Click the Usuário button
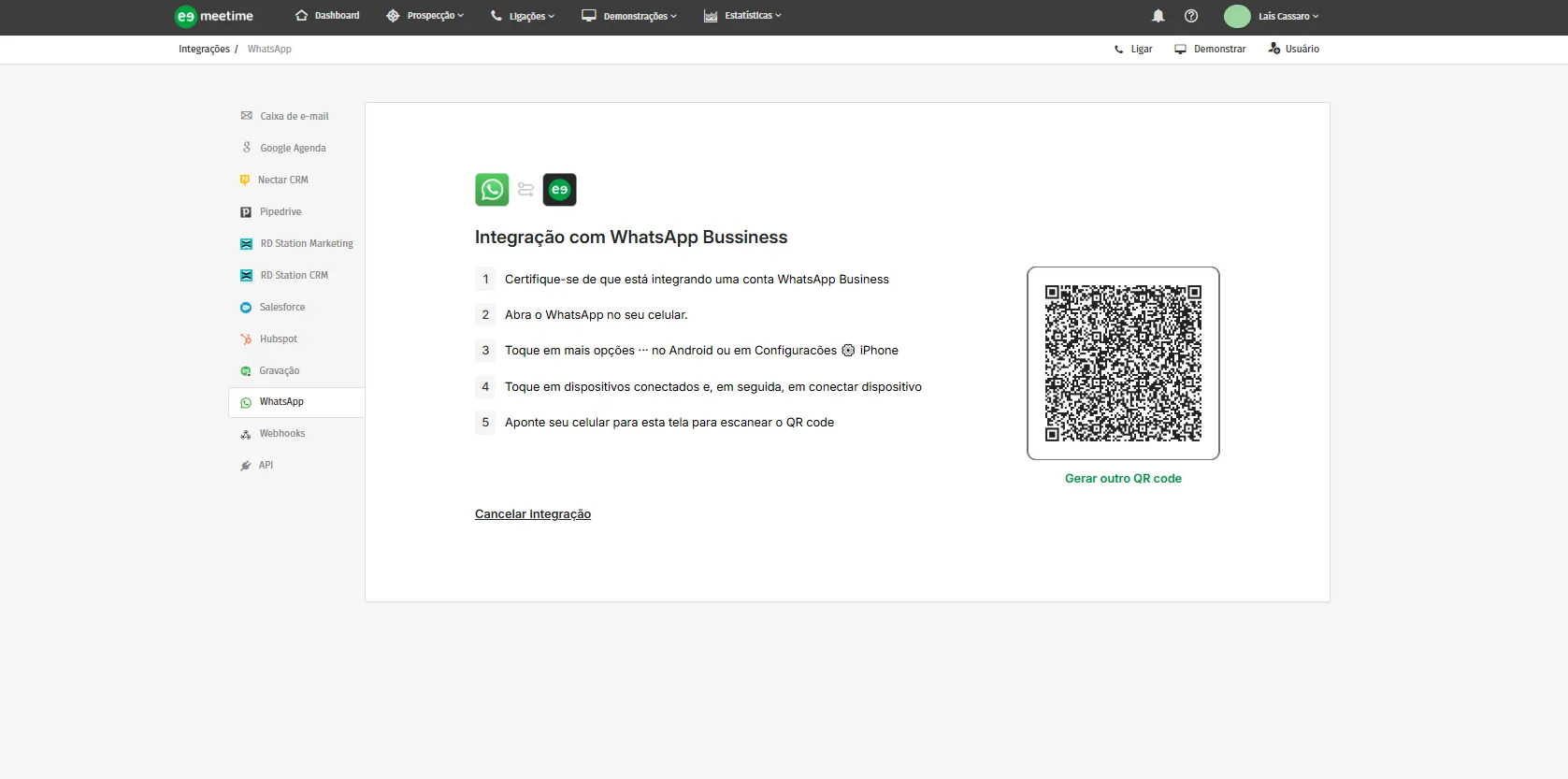The image size is (1568, 779). coord(1294,49)
